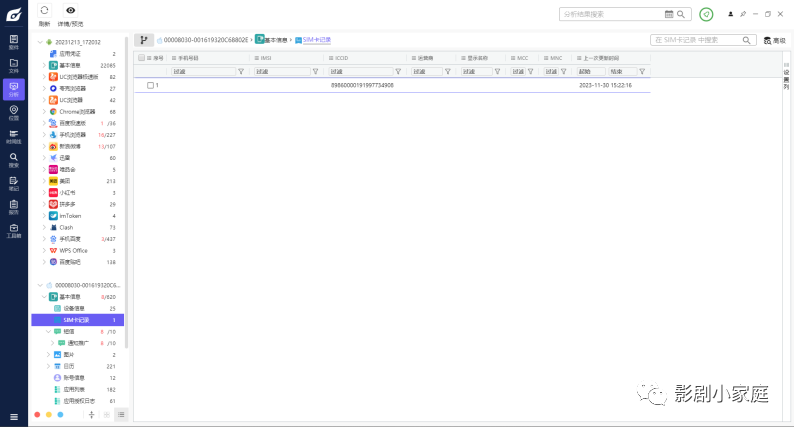
Task: Collapse the SMS node with /10 count
Action: point(48,331)
